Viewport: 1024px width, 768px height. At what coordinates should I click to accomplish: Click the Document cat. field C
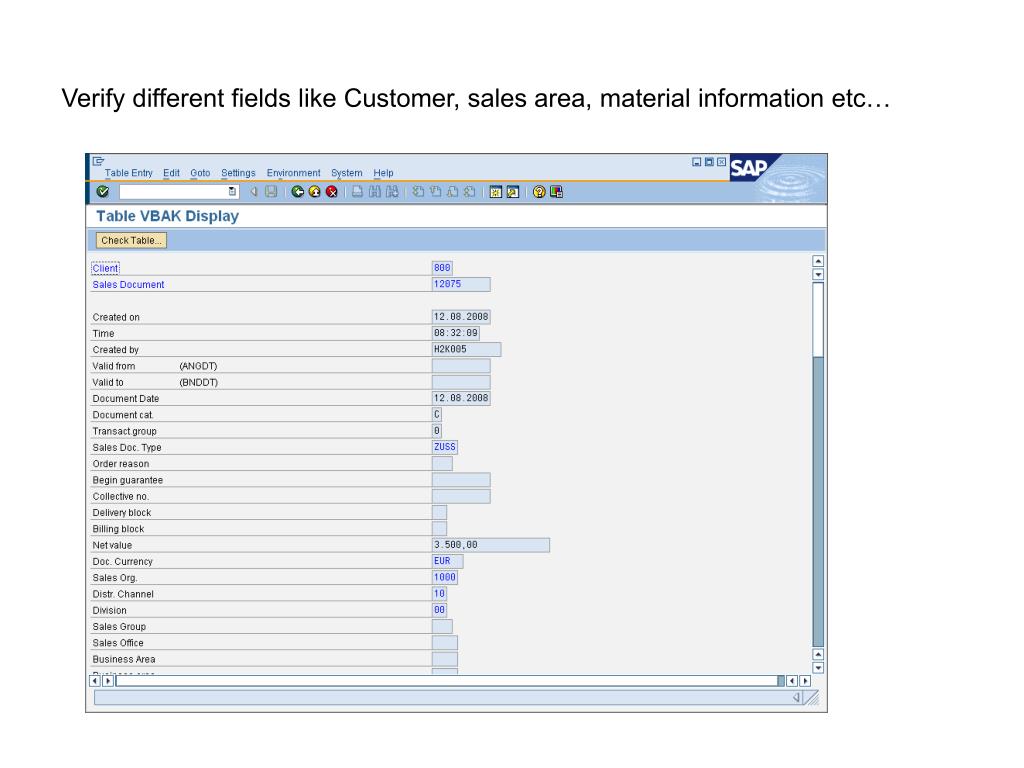(437, 415)
